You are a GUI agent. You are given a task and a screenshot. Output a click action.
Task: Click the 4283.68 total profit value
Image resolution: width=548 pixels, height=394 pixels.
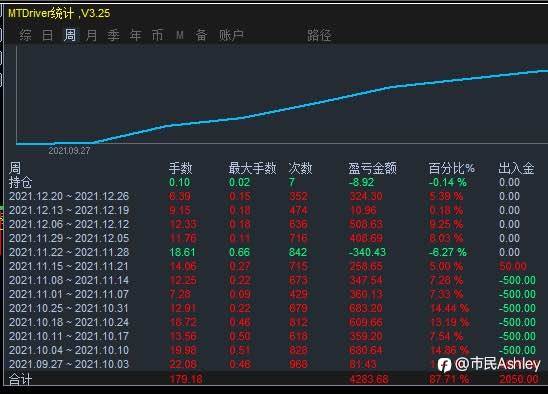369,379
